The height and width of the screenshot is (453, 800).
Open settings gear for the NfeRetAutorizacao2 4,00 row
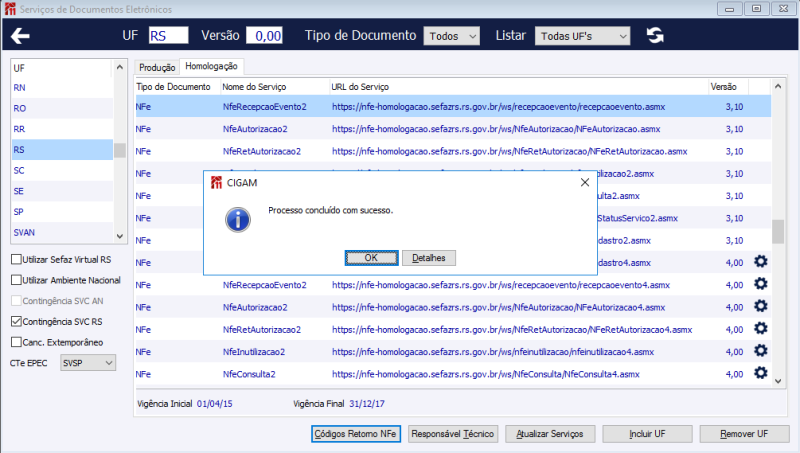click(761, 329)
